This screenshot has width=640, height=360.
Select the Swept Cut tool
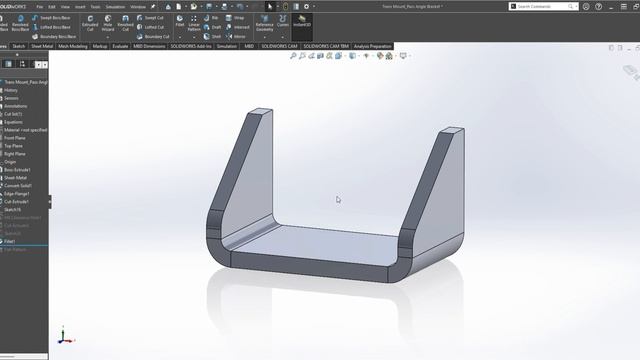(150, 18)
